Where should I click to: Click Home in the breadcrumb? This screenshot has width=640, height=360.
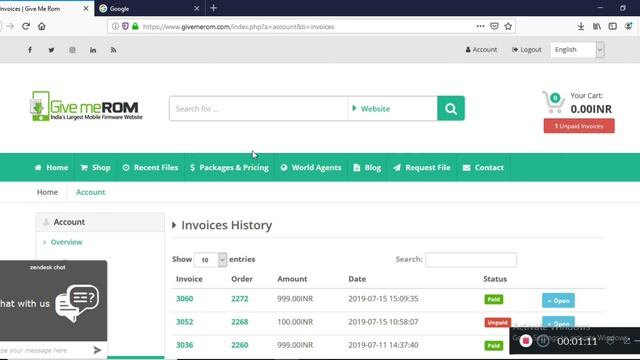point(47,192)
